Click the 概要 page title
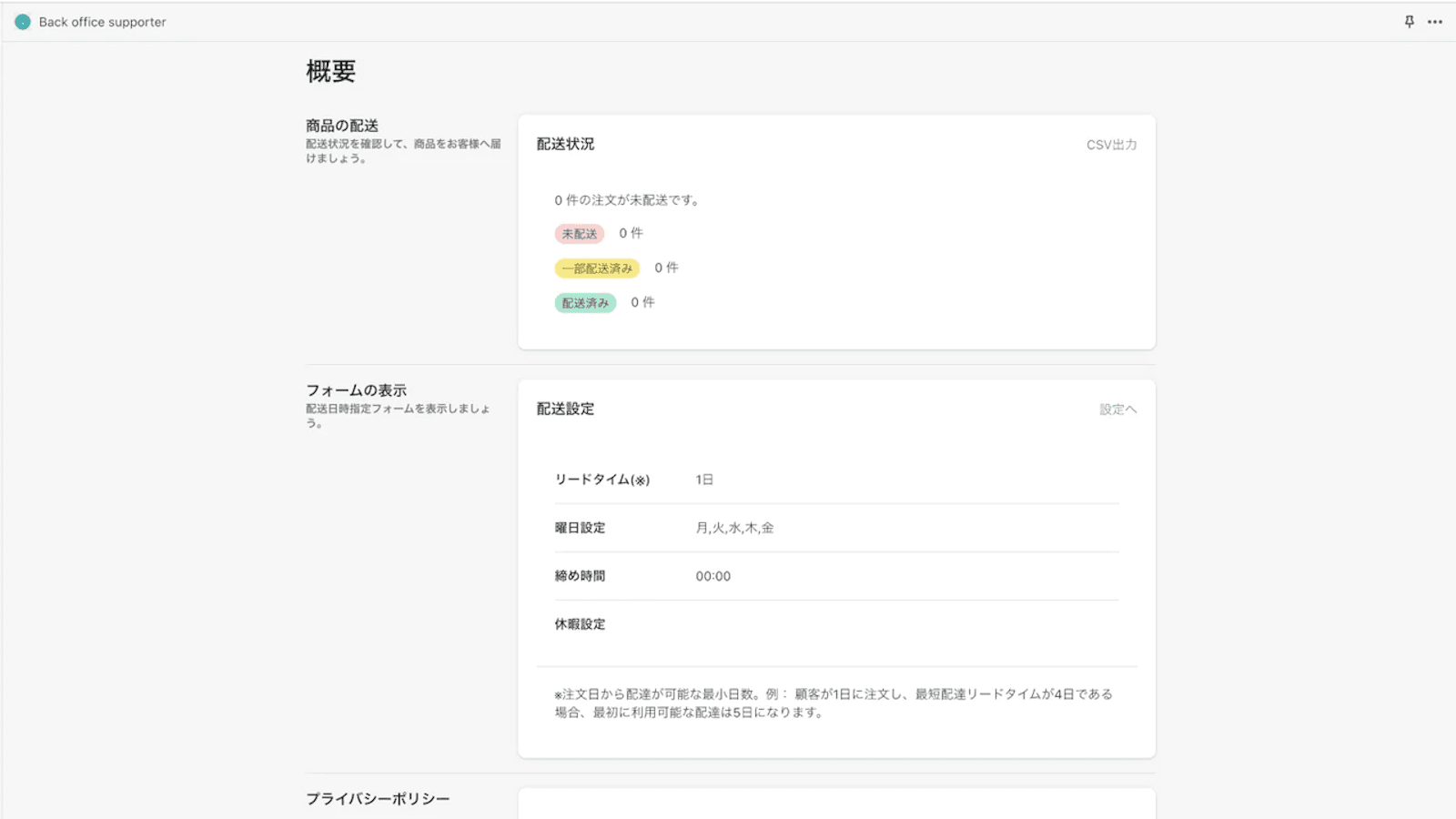 point(331,70)
